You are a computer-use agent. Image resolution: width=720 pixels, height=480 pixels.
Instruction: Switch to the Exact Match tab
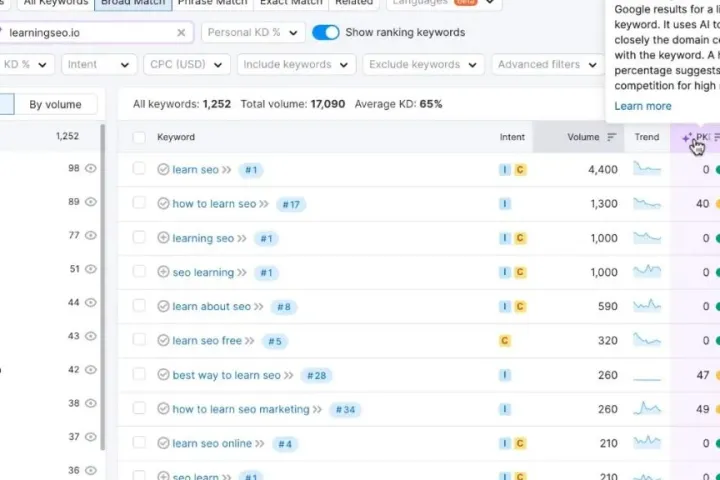[291, 3]
